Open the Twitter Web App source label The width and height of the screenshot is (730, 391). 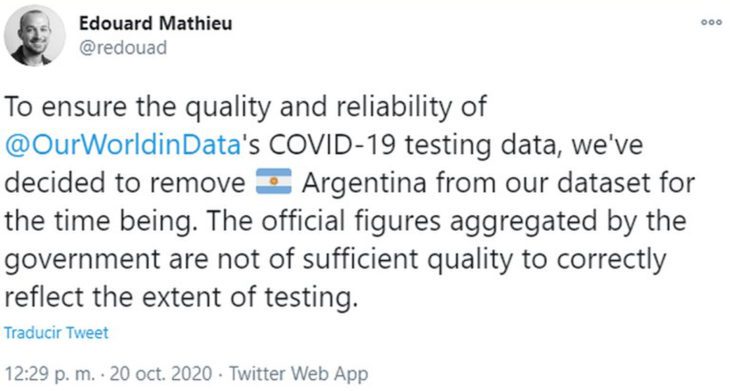click(298, 373)
